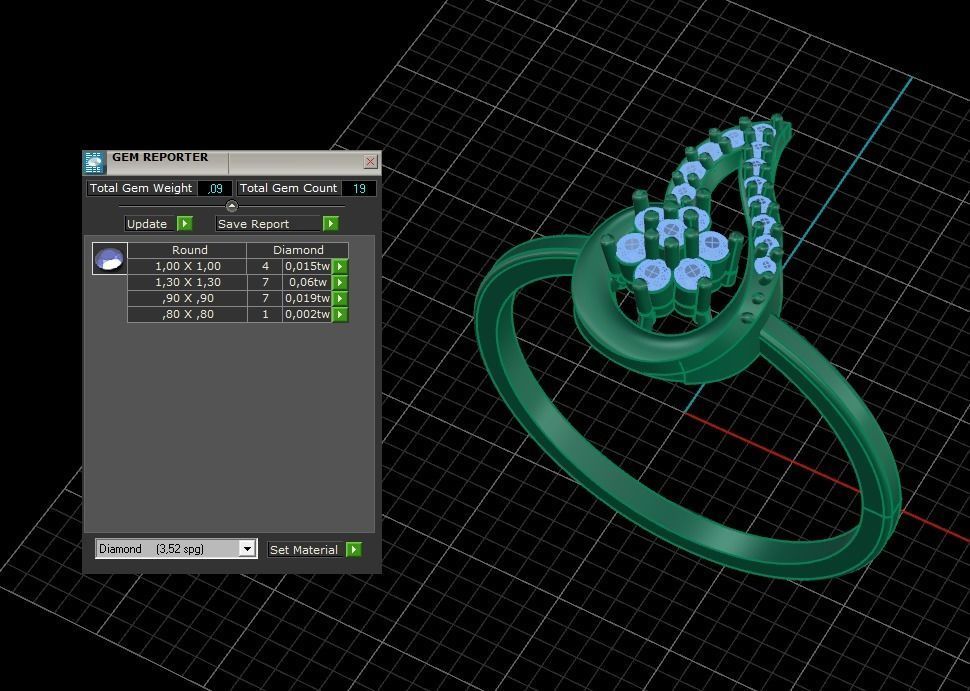Click the count 1 in the ,80 row
The image size is (970, 691).
pyautogui.click(x=265, y=315)
